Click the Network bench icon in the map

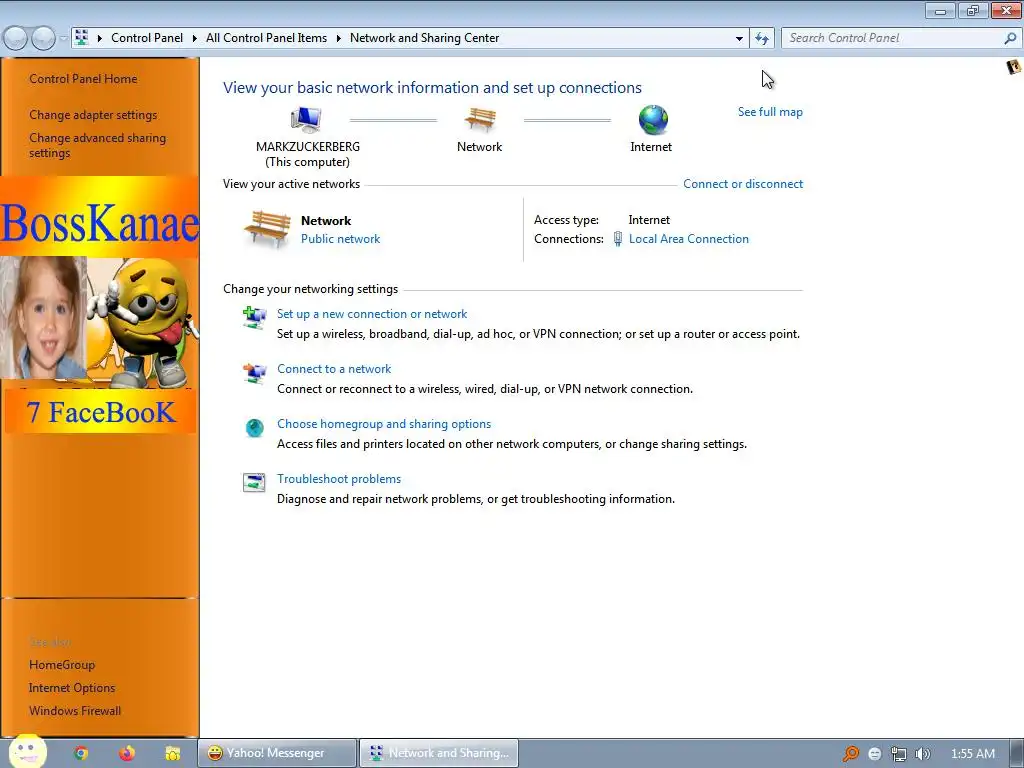click(x=480, y=120)
